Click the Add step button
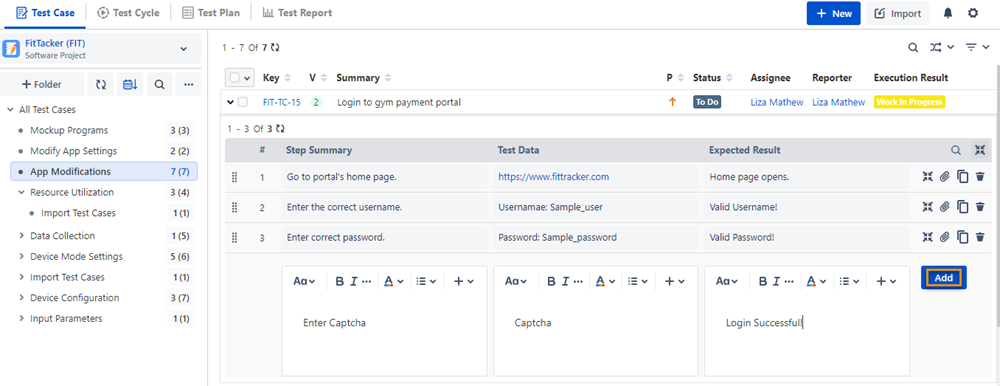 [944, 278]
